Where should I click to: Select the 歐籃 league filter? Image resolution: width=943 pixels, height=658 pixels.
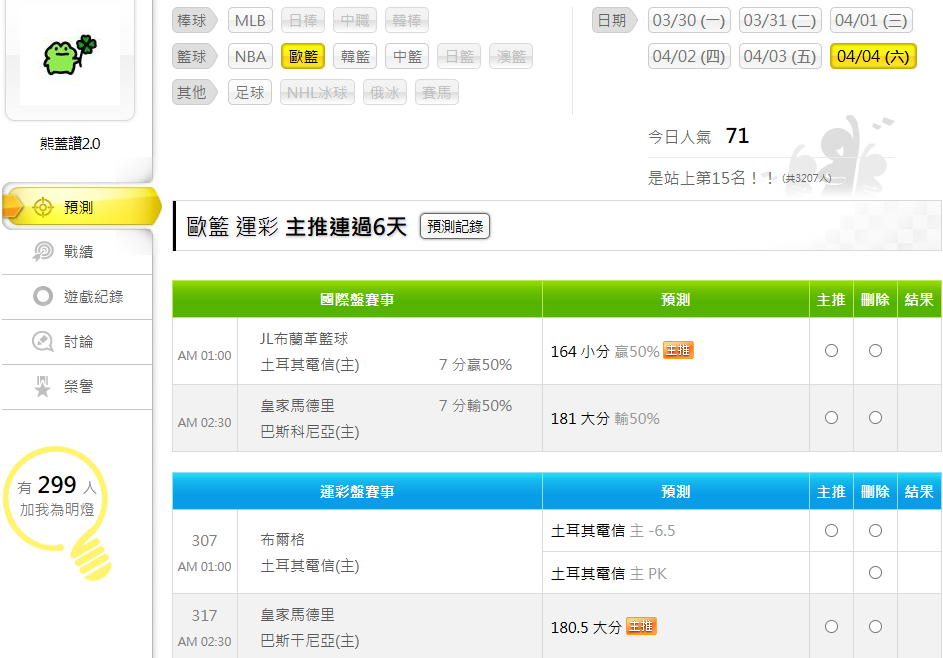(303, 57)
